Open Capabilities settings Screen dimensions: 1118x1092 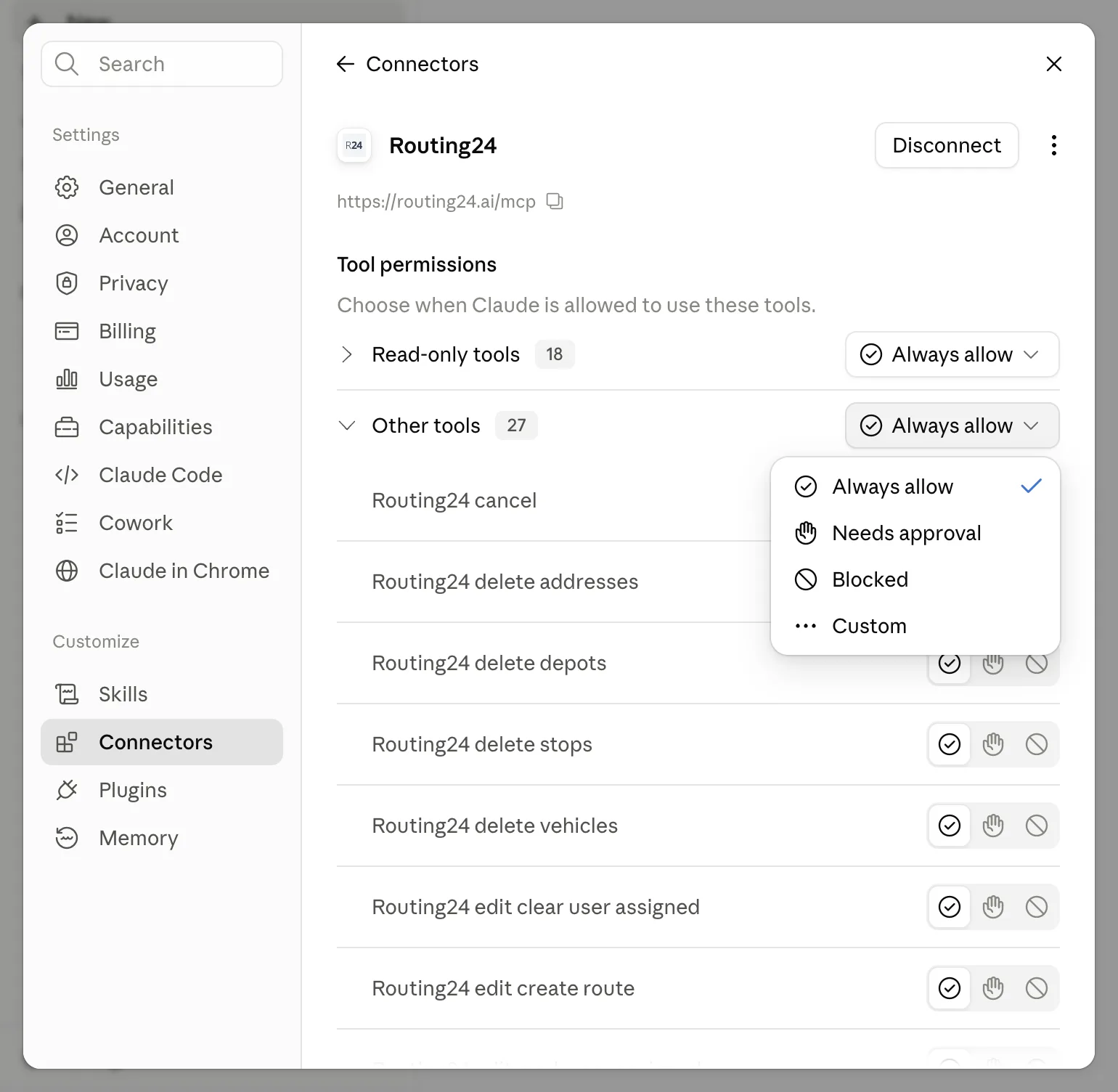click(162, 427)
